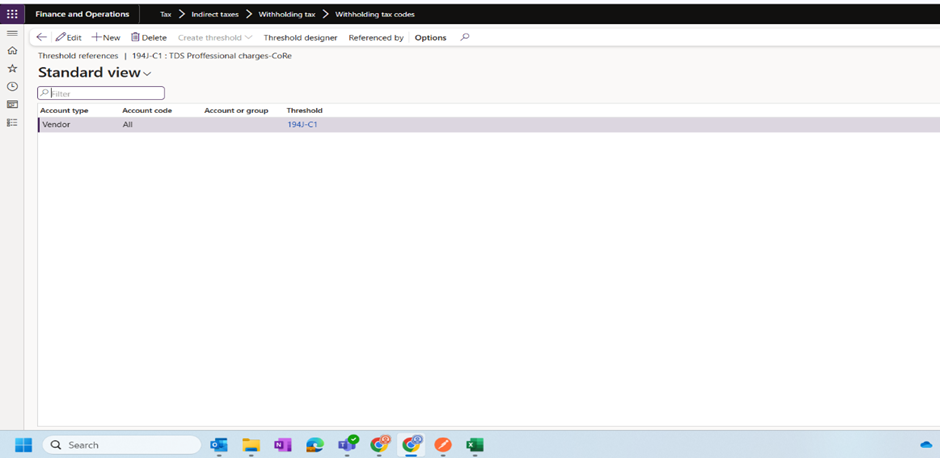Open Recent items clock icon
Image resolution: width=940 pixels, height=458 pixels.
12,86
